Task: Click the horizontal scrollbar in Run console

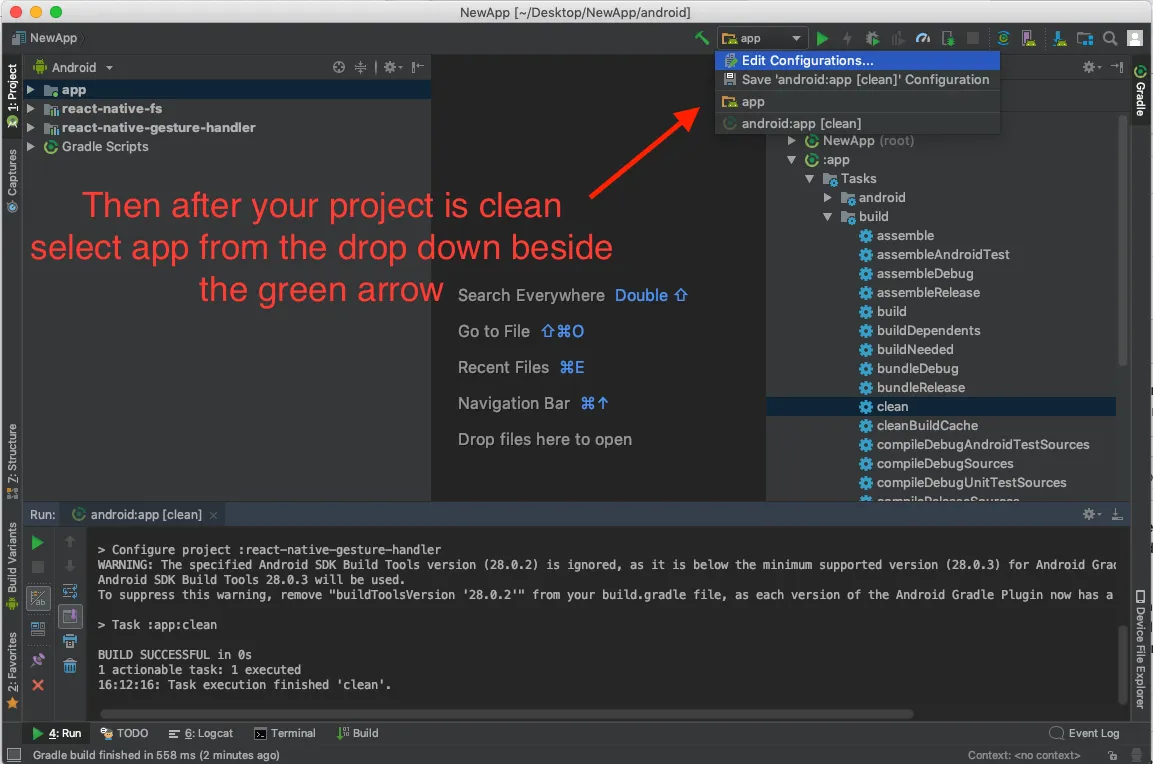Action: pyautogui.click(x=500, y=714)
